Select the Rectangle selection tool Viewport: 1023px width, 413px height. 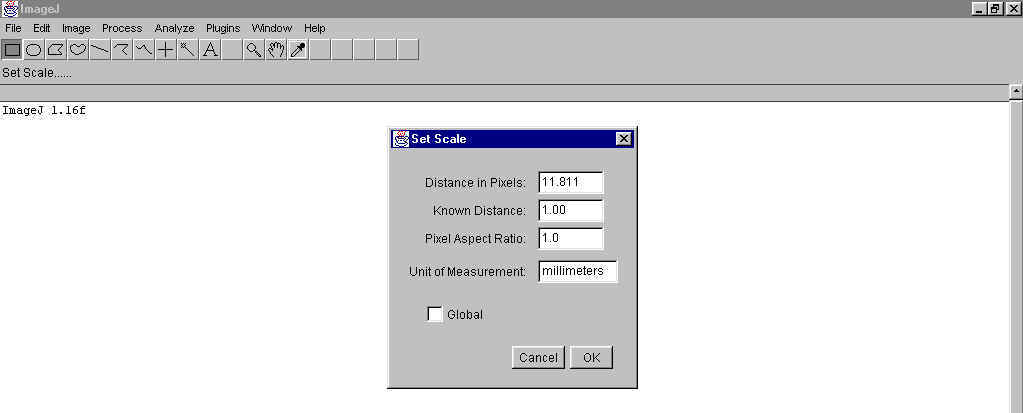tap(12, 50)
